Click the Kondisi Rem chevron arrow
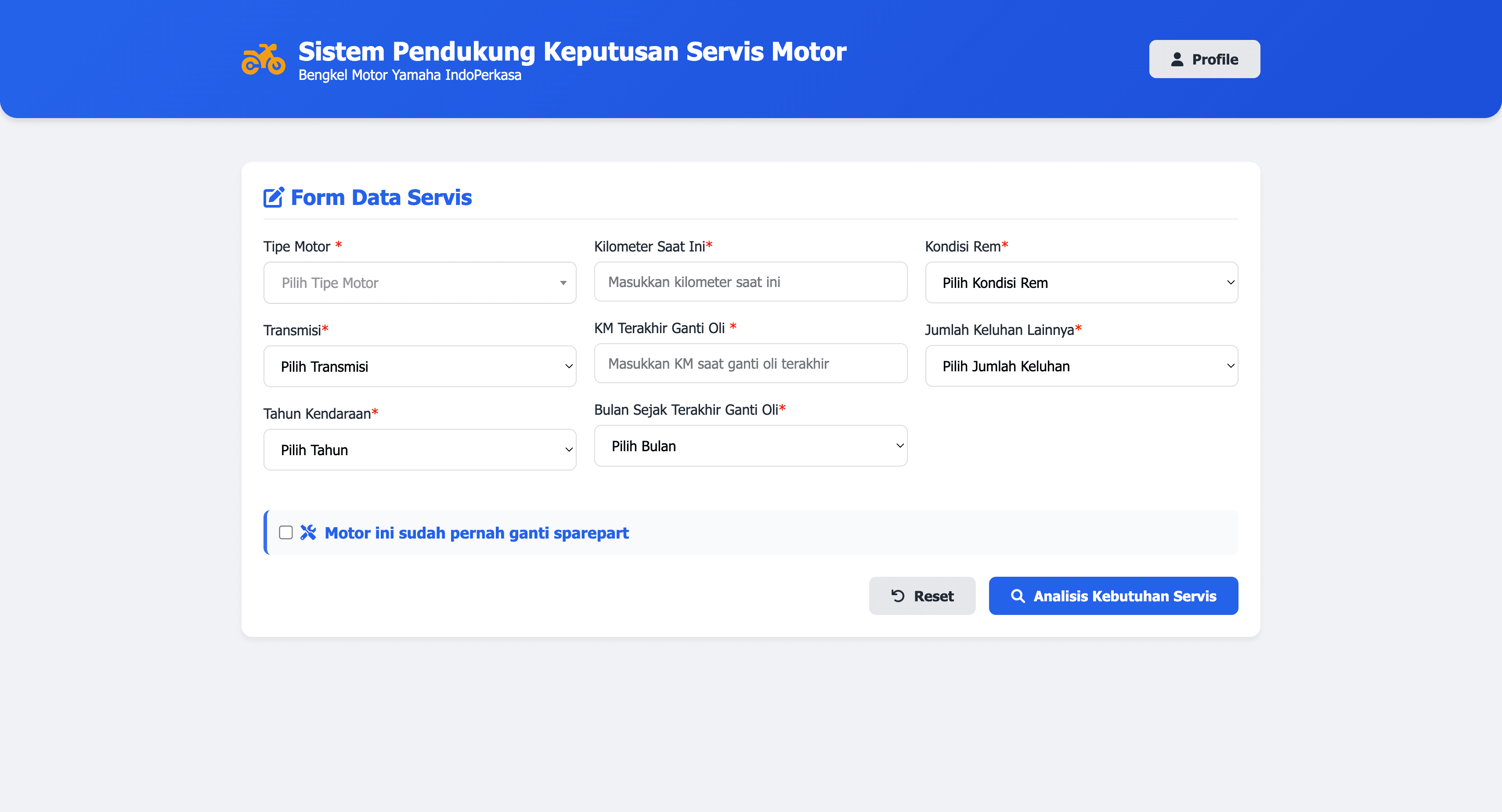 1230,283
